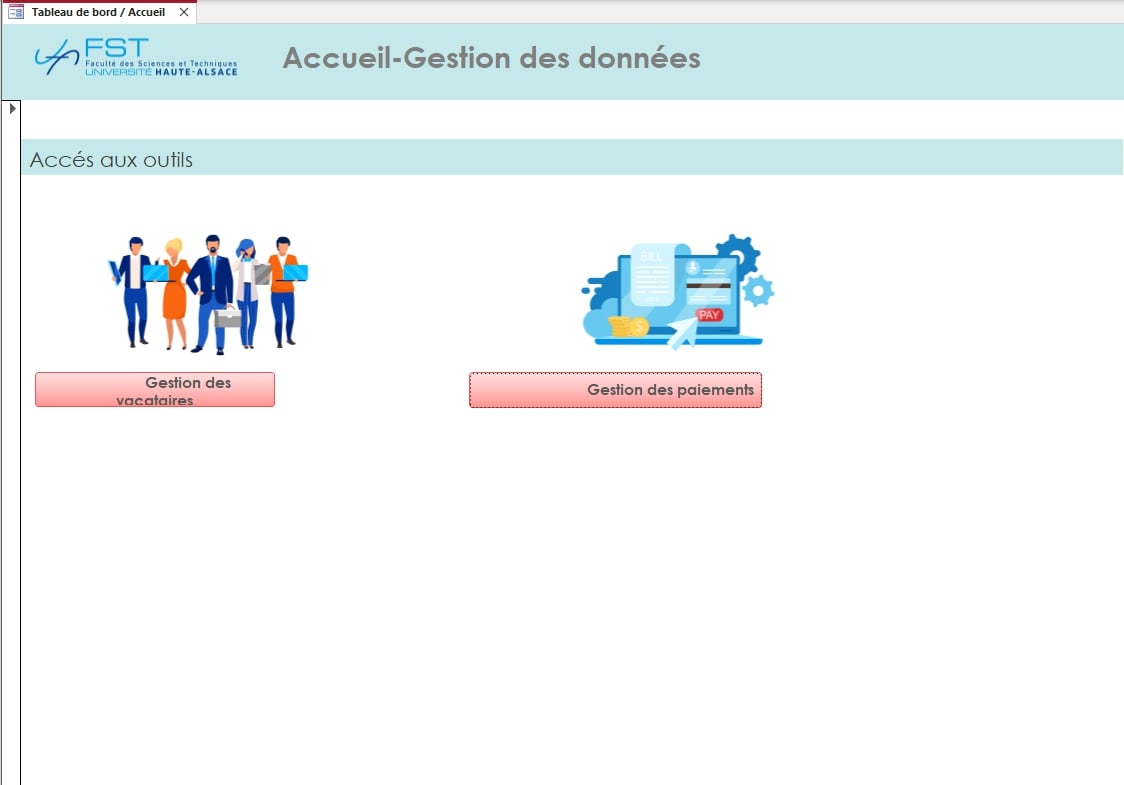Click the Accés aux outils section header

(111, 160)
